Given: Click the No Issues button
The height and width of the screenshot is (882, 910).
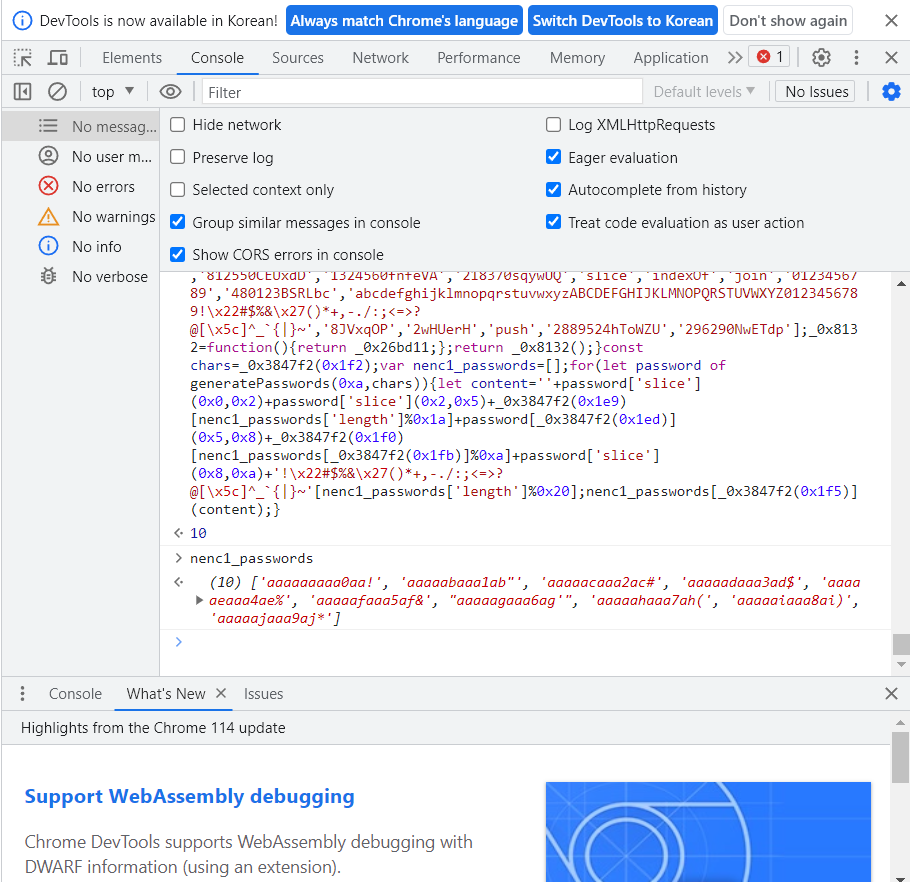Looking at the screenshot, I should coord(817,92).
